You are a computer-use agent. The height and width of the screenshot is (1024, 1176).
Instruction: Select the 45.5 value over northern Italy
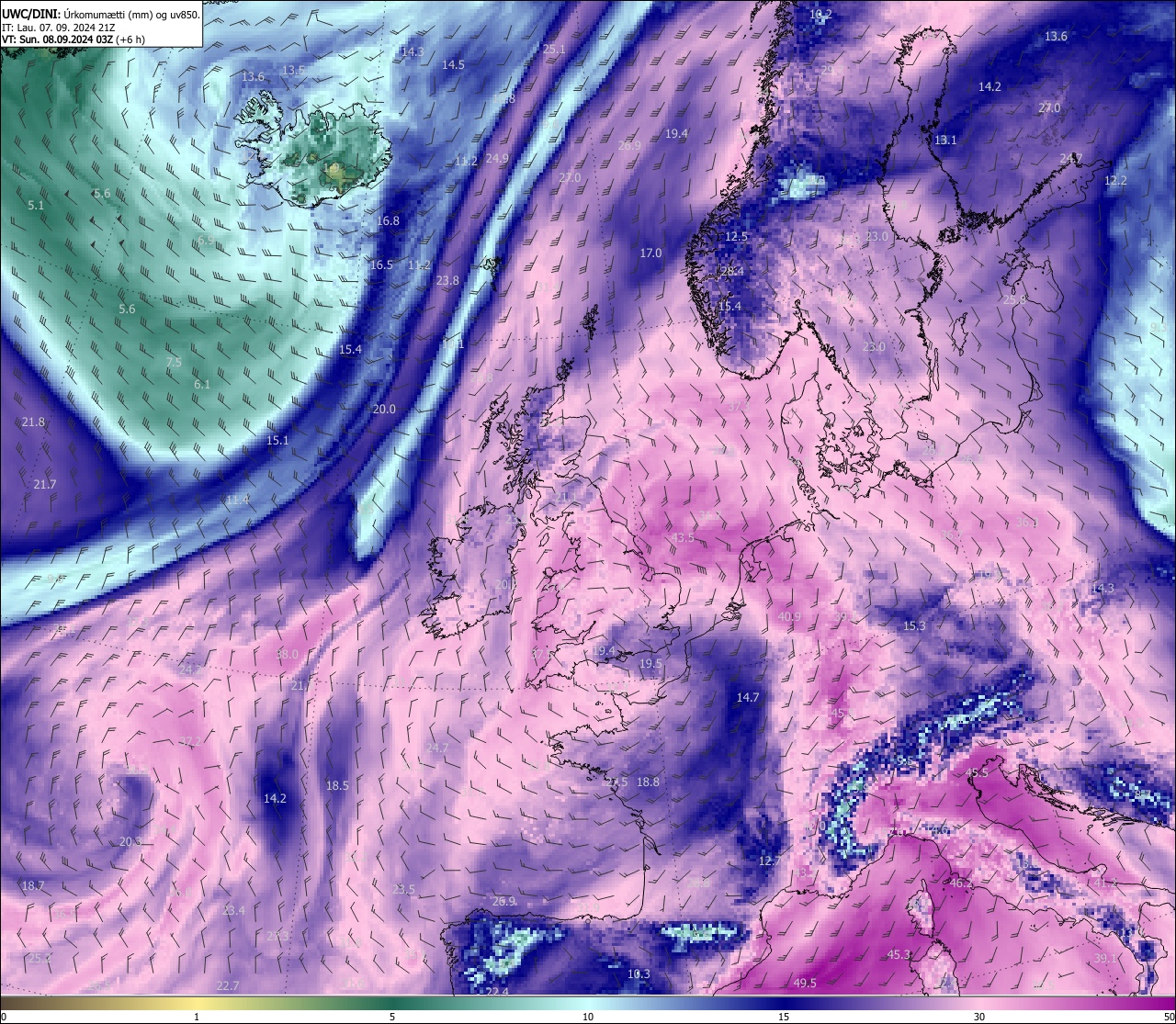978,772
